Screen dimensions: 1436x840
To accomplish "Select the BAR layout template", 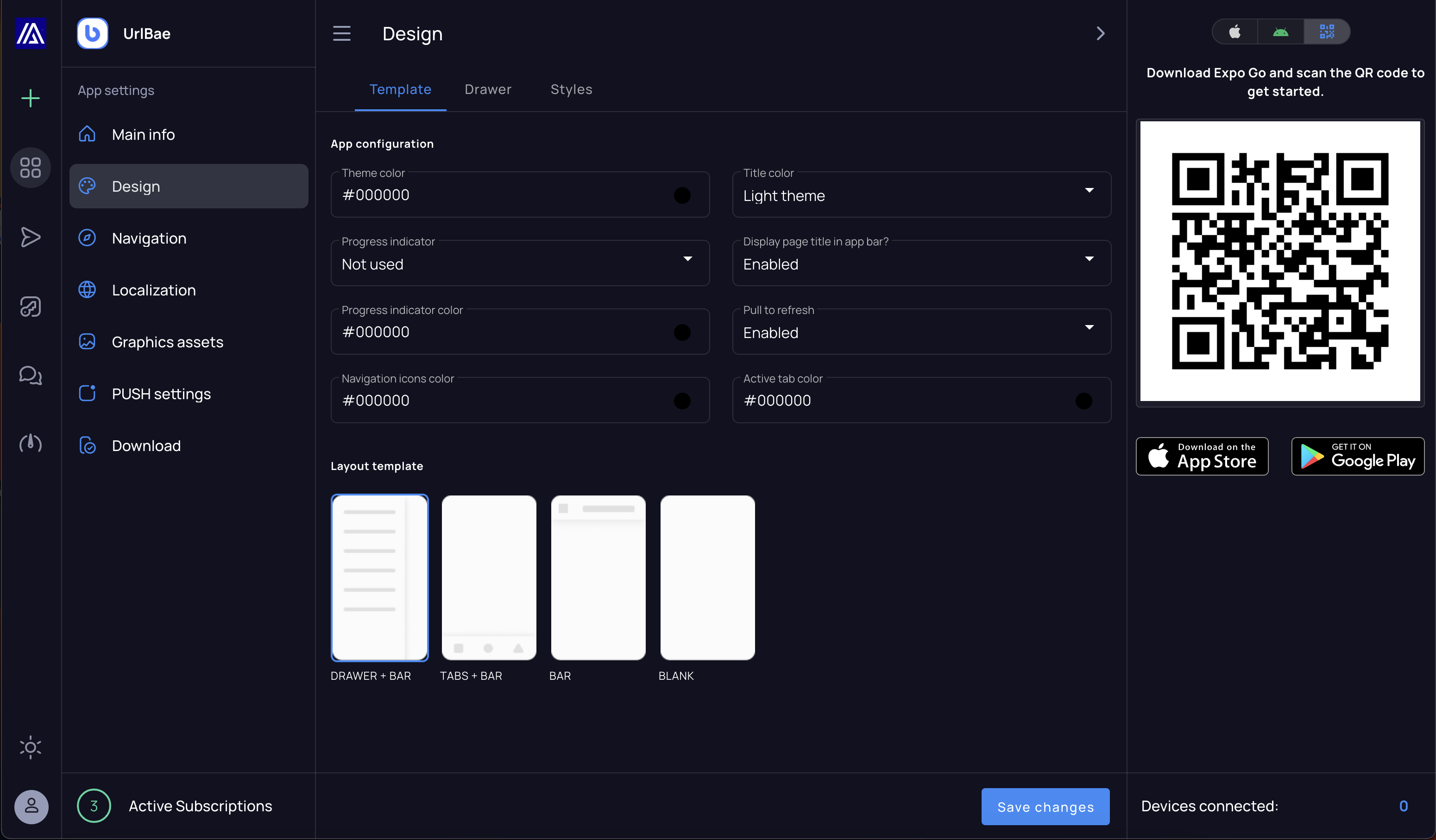I will pyautogui.click(x=598, y=578).
